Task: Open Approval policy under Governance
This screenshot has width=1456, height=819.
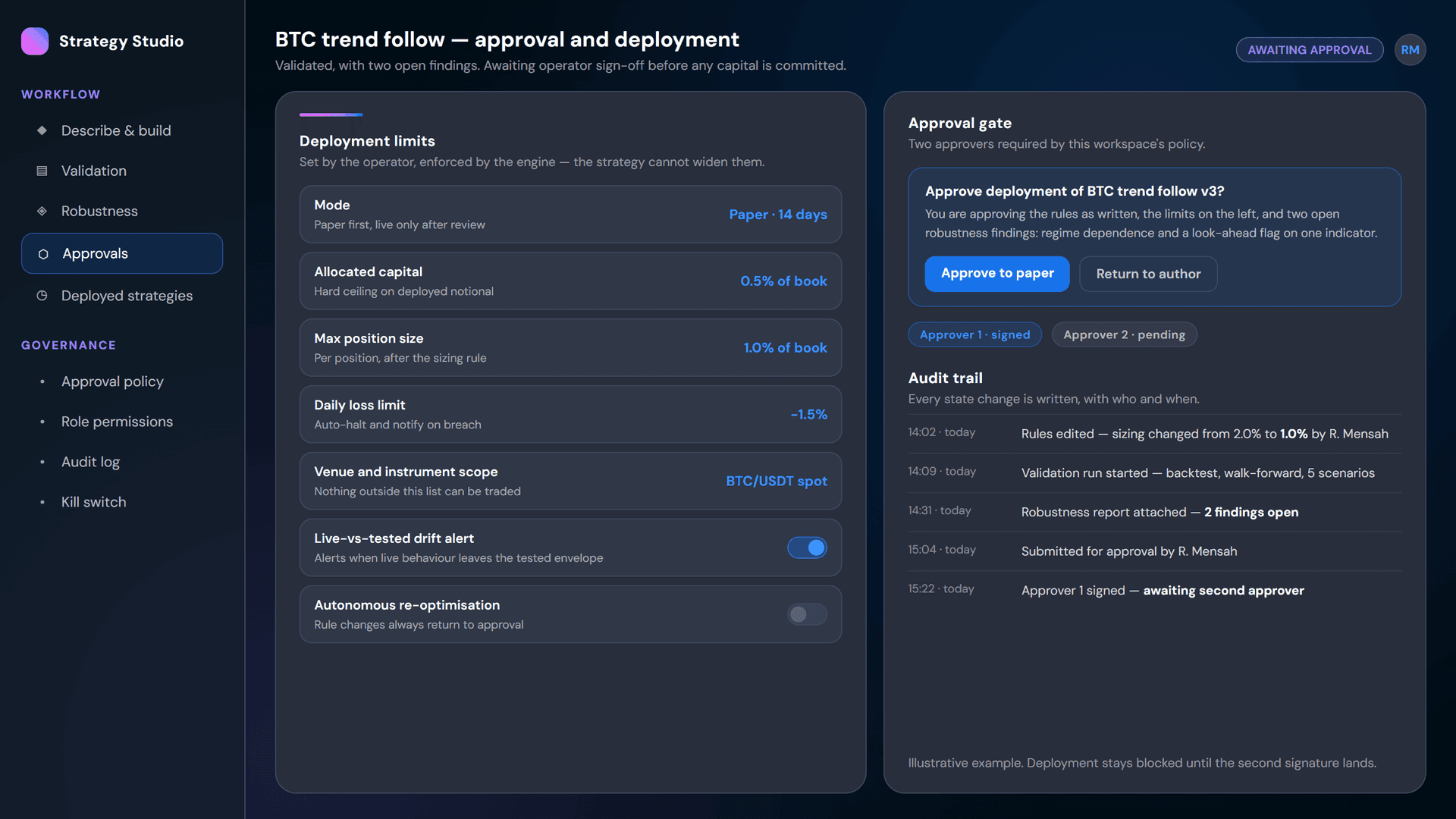Action: click(122, 381)
